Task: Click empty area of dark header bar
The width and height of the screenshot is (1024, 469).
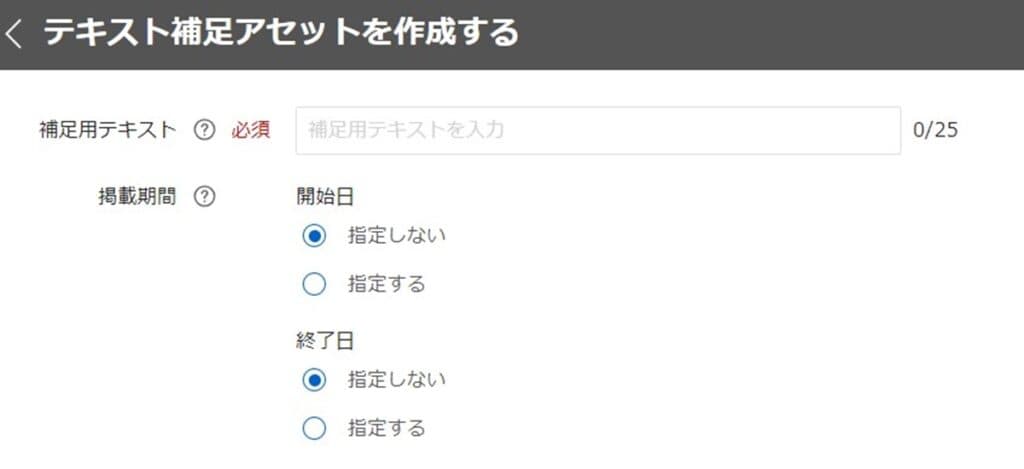Action: point(771,34)
